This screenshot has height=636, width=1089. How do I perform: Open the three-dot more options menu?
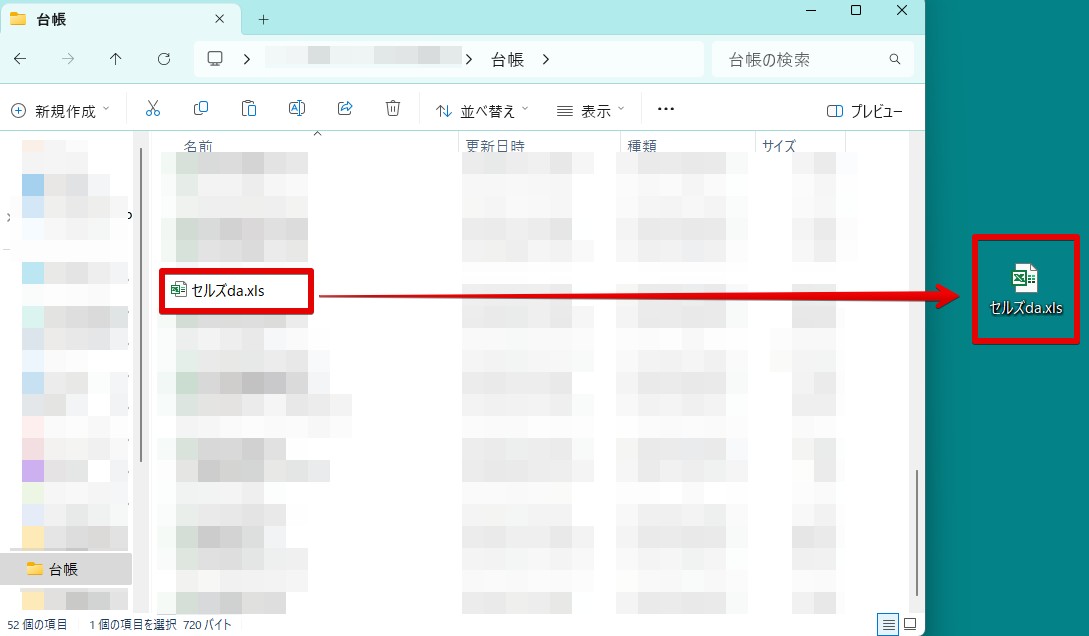click(x=665, y=109)
